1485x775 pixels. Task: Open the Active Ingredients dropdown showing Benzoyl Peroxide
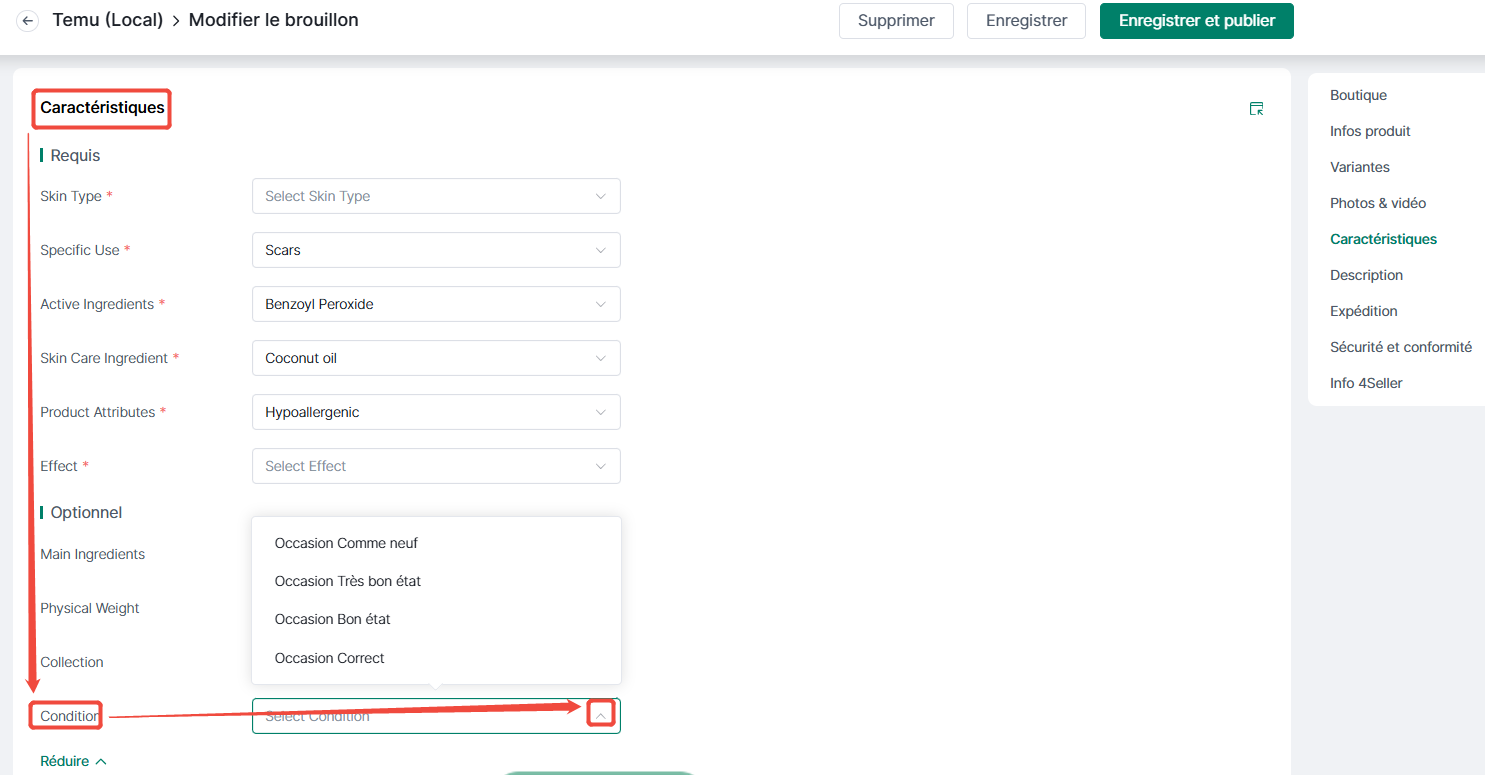click(x=436, y=304)
